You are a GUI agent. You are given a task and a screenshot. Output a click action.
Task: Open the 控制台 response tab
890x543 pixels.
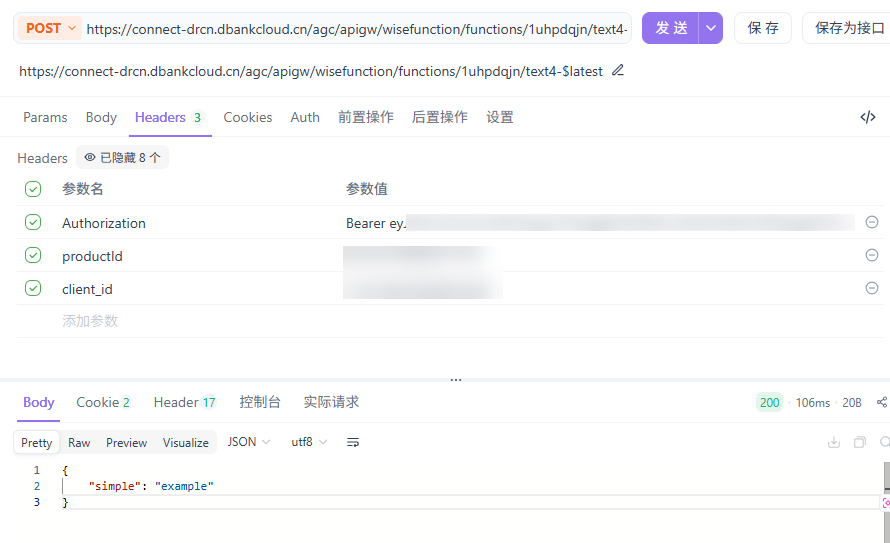point(260,402)
